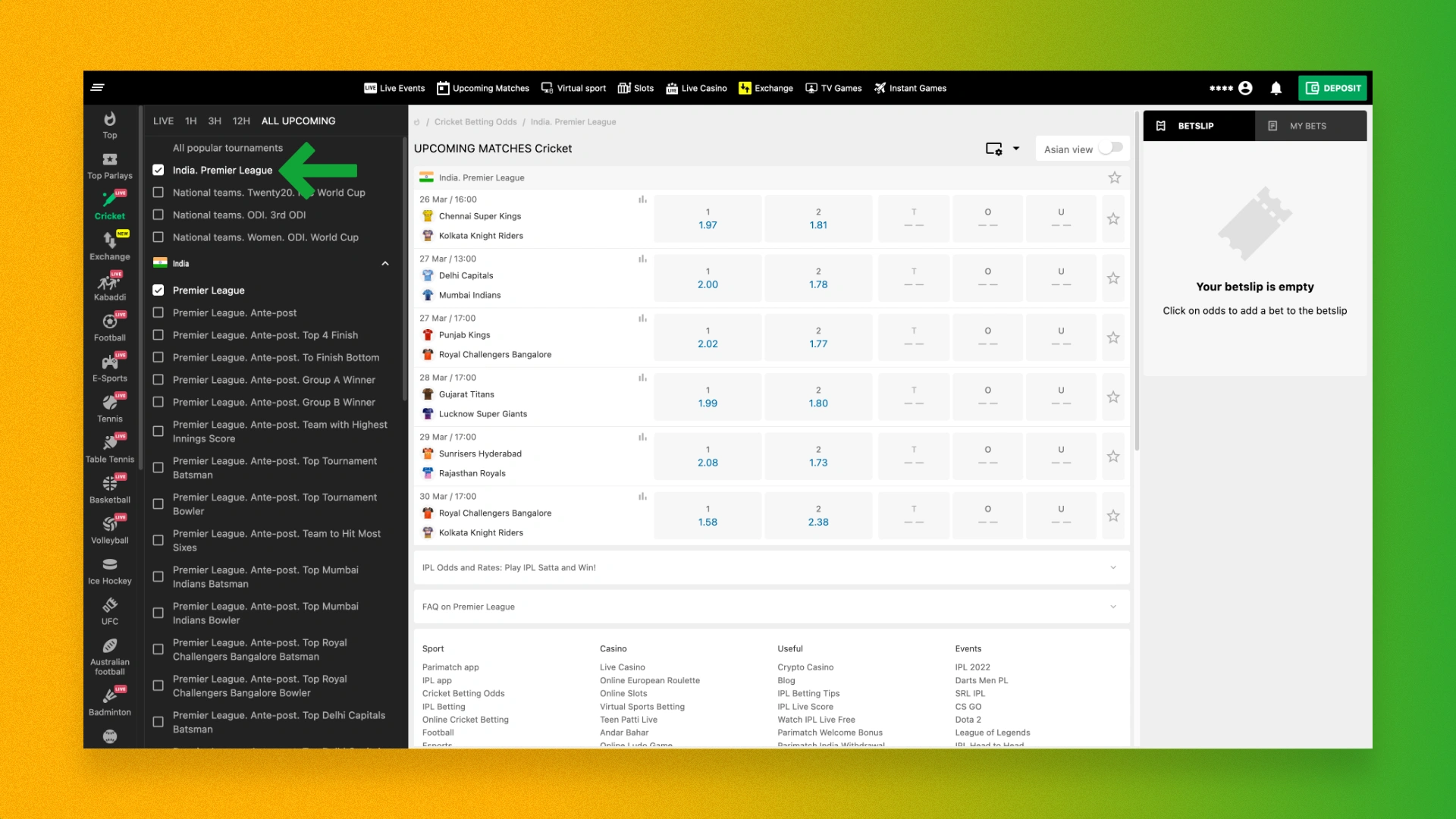Switch to the MY BETS tab
The height and width of the screenshot is (819, 1456).
click(1310, 126)
